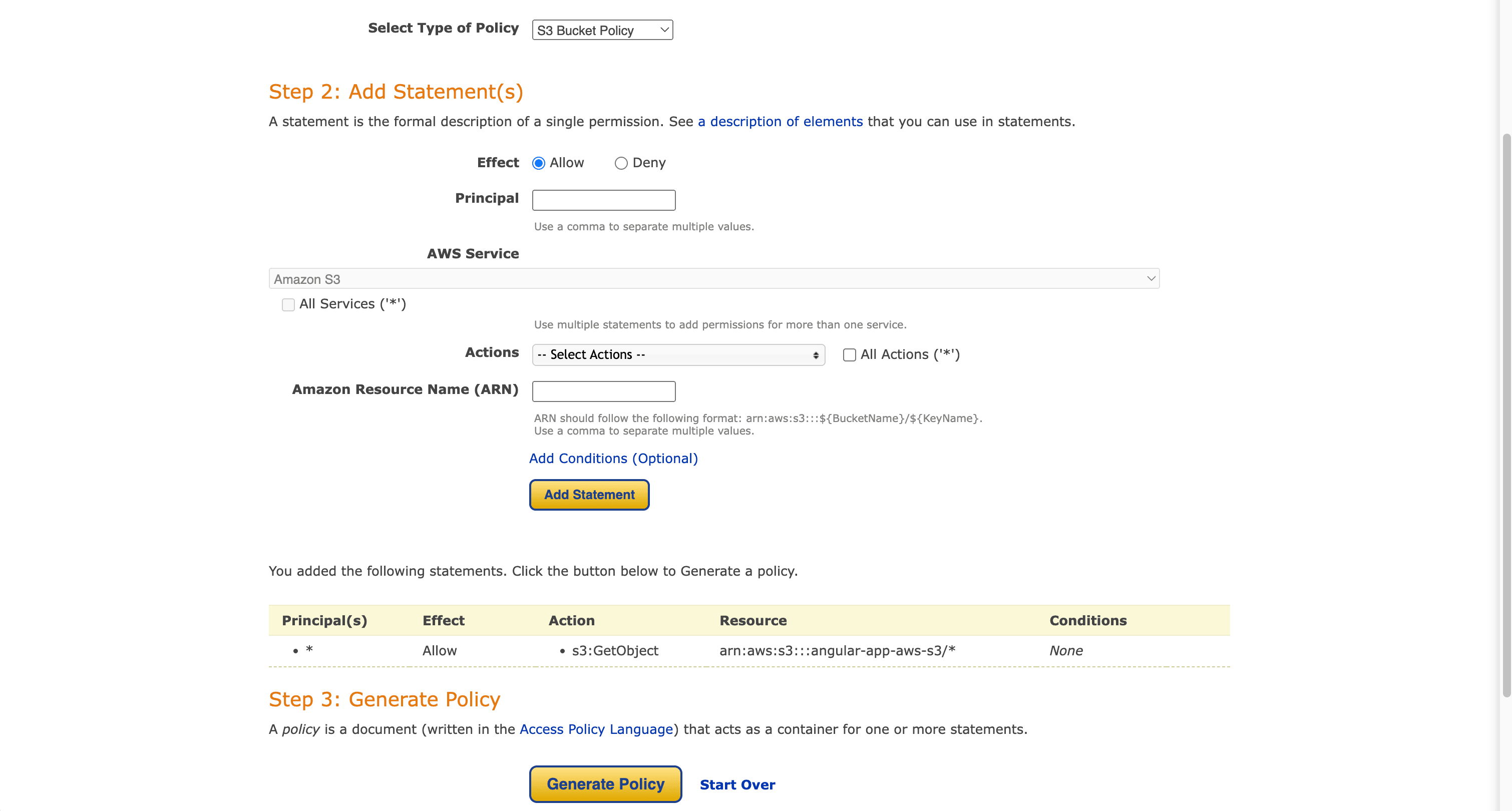The width and height of the screenshot is (1512, 811).
Task: Click the chevron arrow on Amazon S3 dropdown
Action: [x=1151, y=279]
